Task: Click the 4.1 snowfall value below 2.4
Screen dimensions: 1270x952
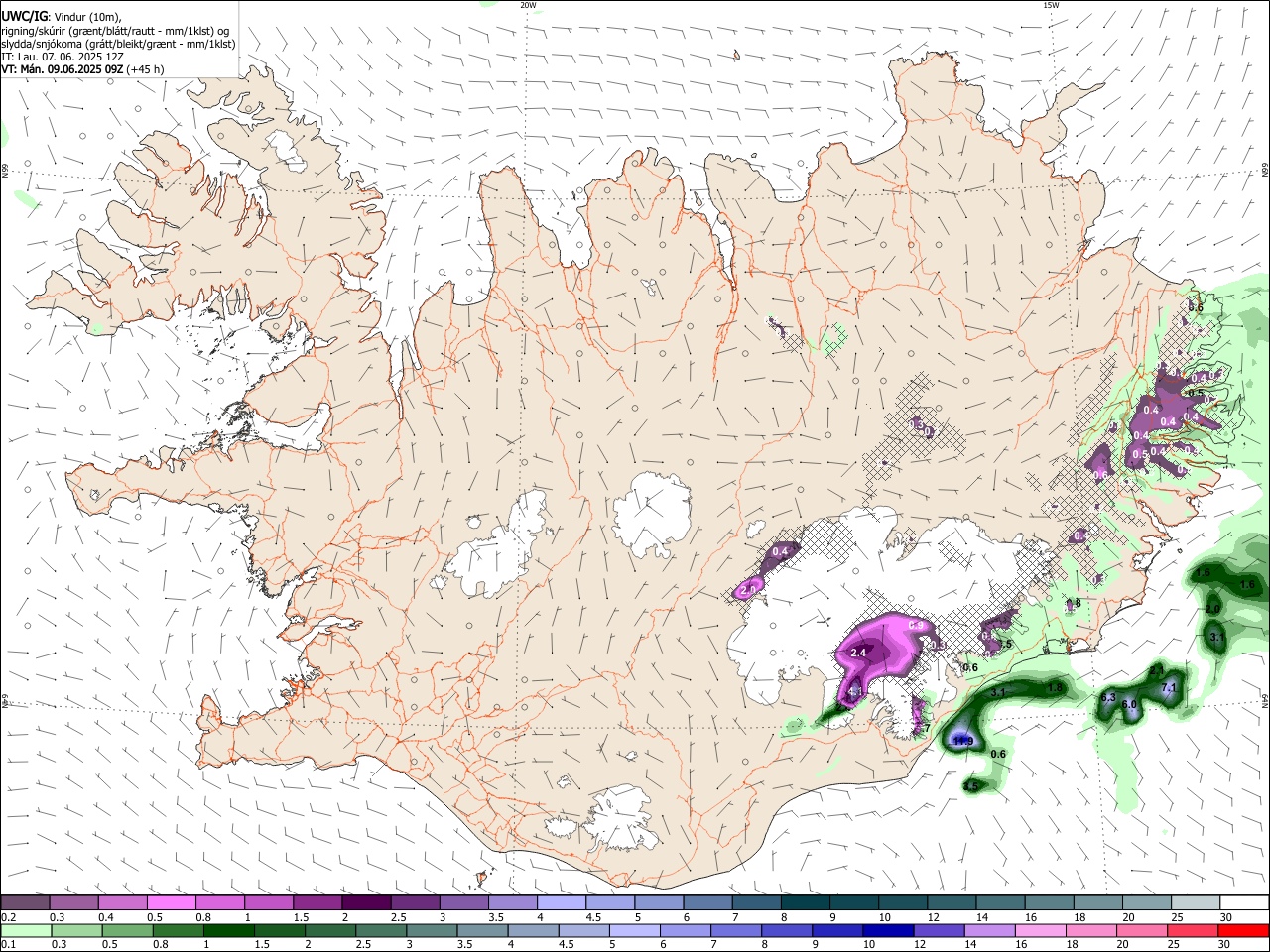Action: click(x=855, y=691)
